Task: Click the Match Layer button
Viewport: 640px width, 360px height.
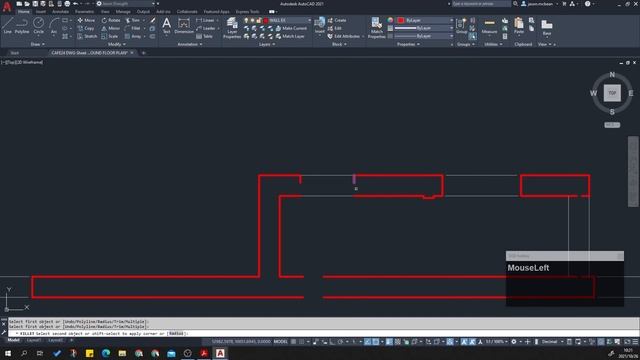Action: (290, 36)
